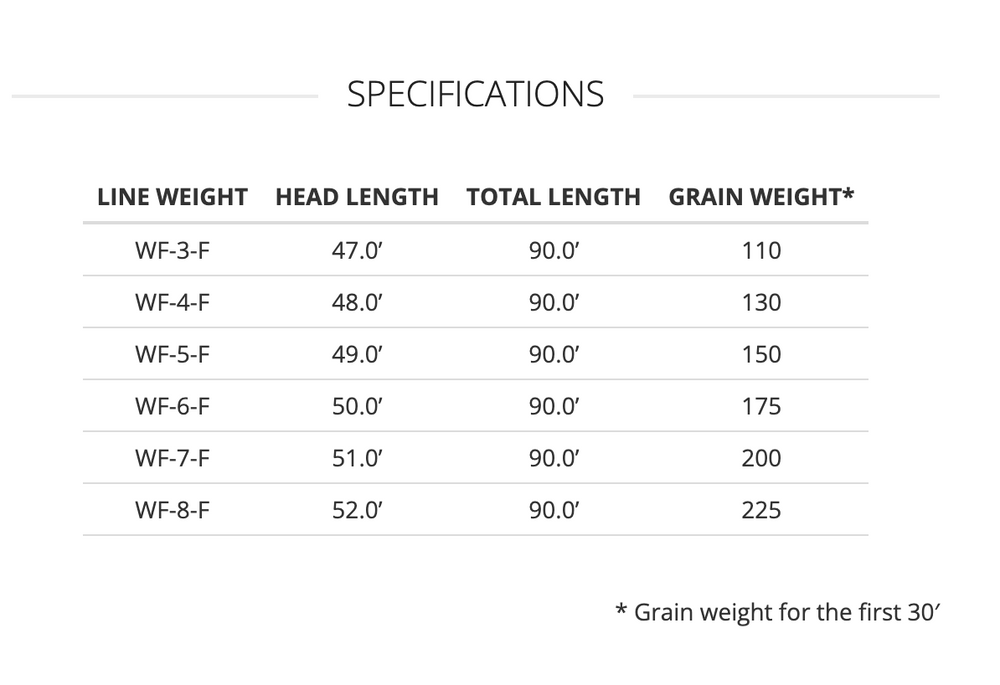Click the SPECIFICATIONS heading
This screenshot has height=685, width=1000.
(x=475, y=94)
